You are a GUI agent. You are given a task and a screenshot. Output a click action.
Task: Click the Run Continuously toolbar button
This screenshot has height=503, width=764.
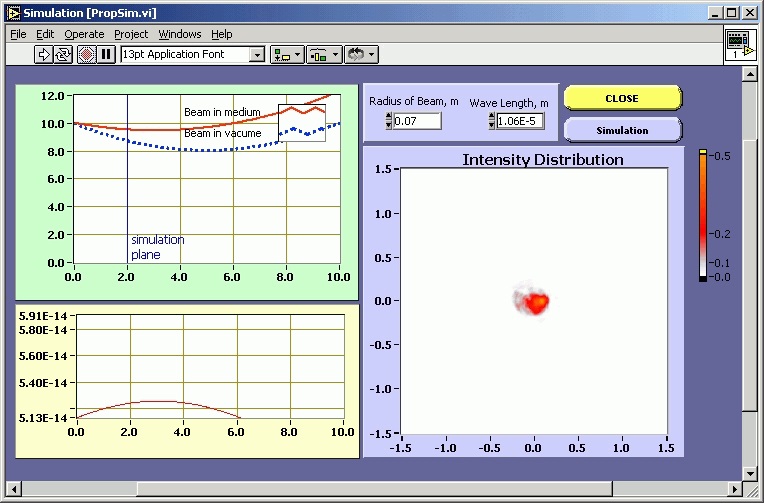point(63,54)
